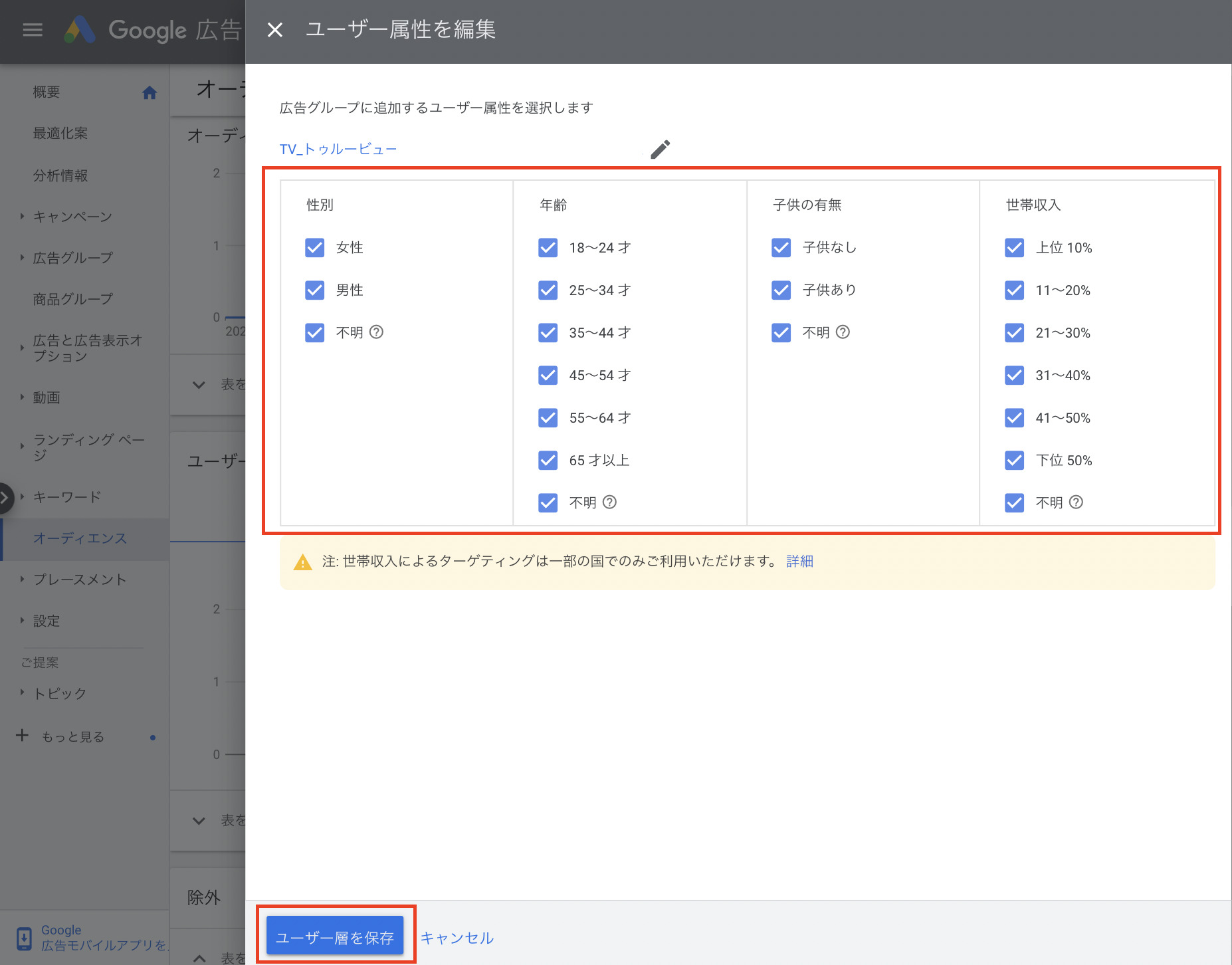Click the warning triangle in the notice banner
This screenshot has height=965, width=1232.
(x=303, y=562)
